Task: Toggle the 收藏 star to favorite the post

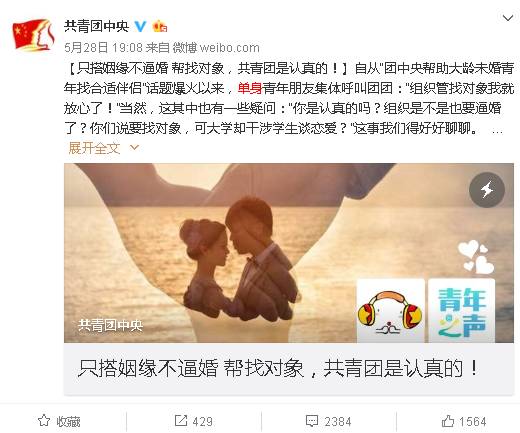Action: click(x=59, y=421)
